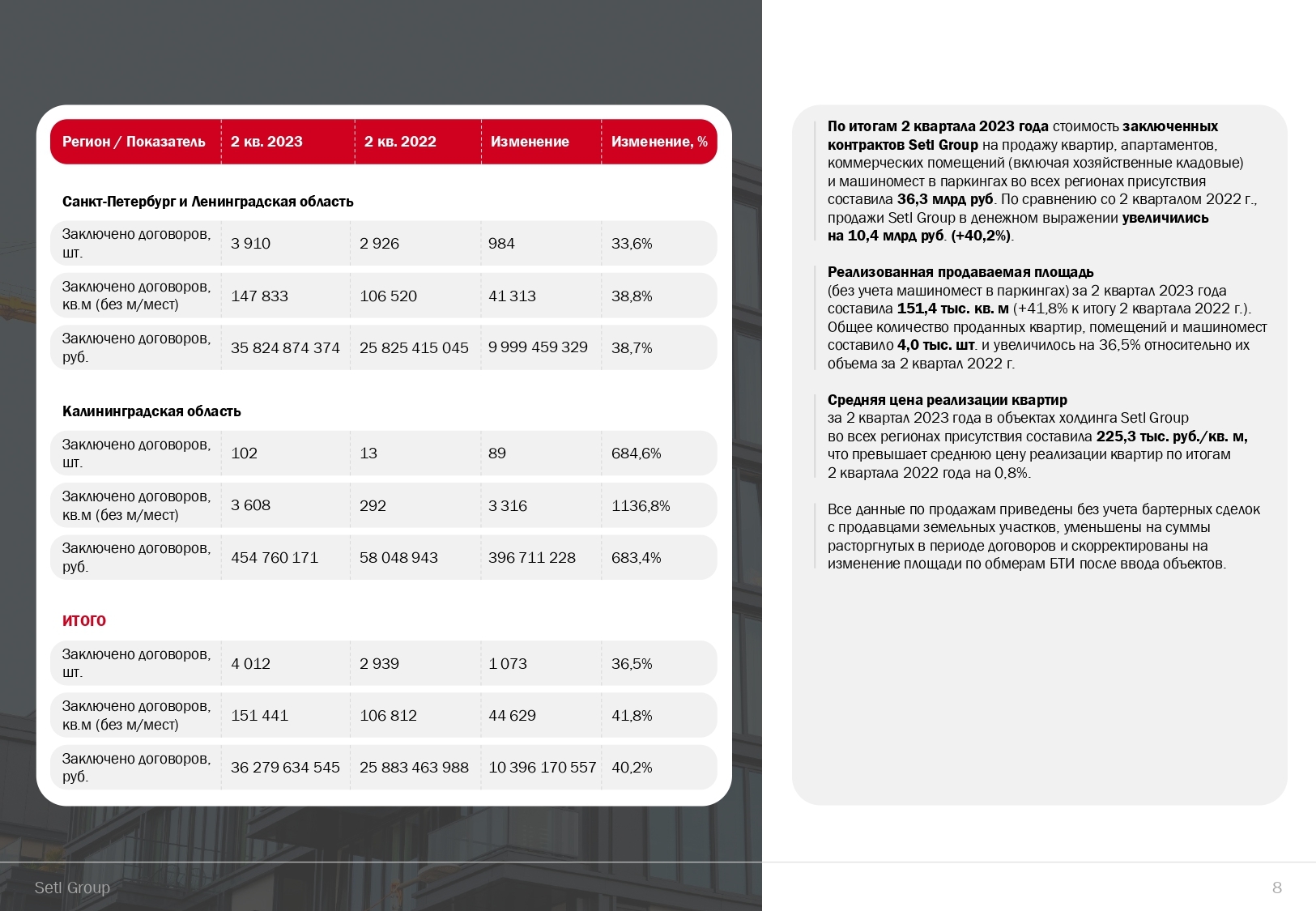Select the 'Санкт-Петербург и Ленинградская область' heading
1316x911 pixels.
click(207, 202)
